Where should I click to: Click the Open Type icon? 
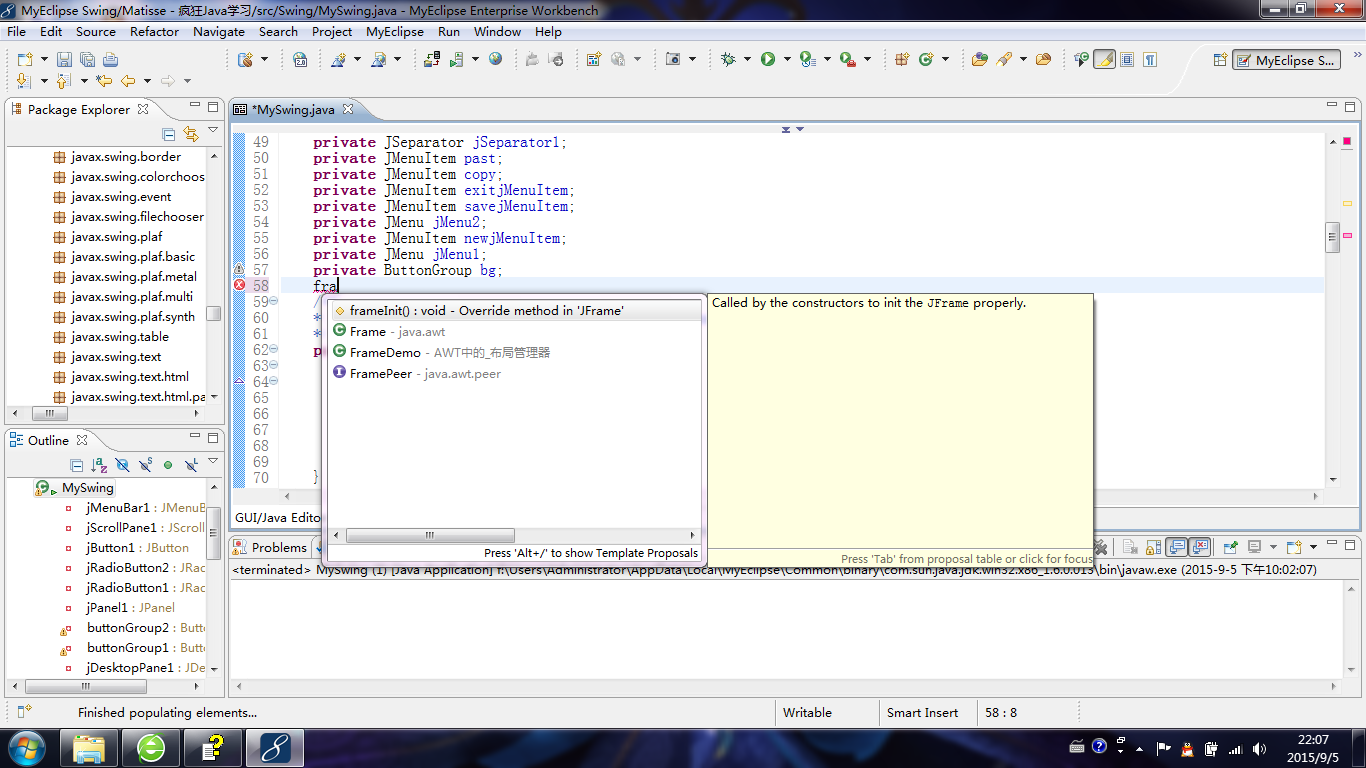980,59
